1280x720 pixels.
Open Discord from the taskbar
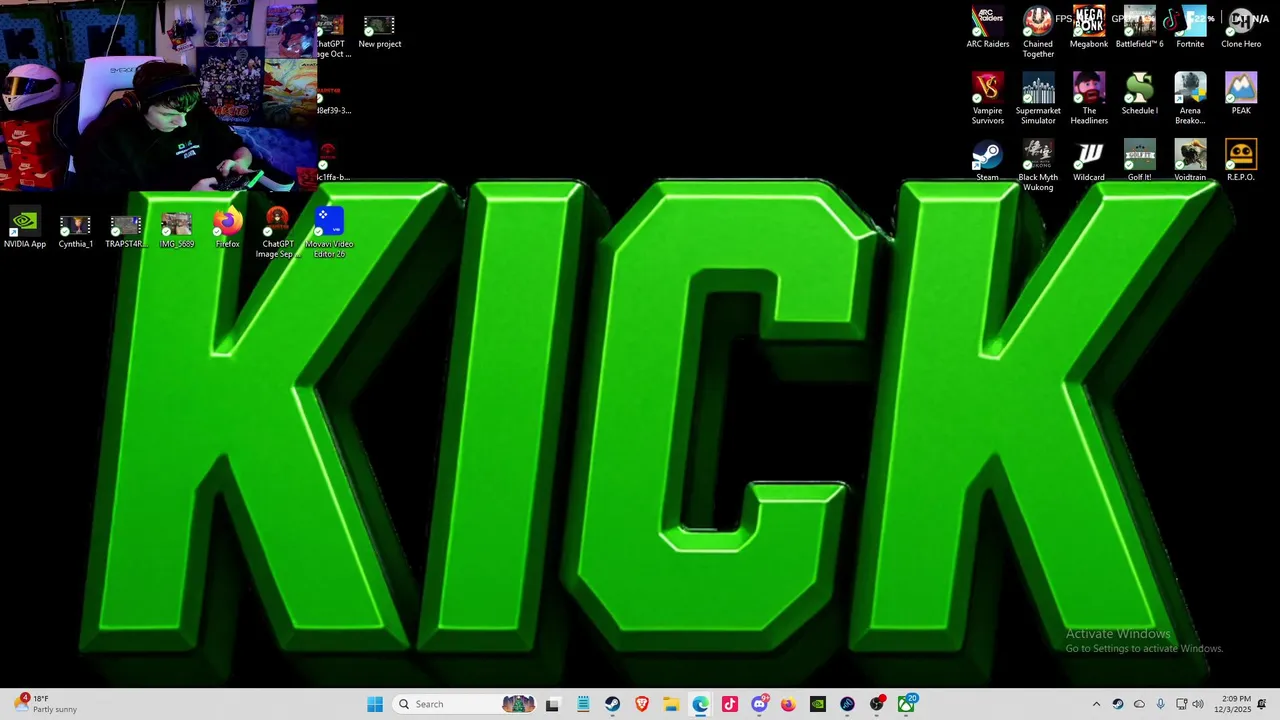[x=759, y=704]
